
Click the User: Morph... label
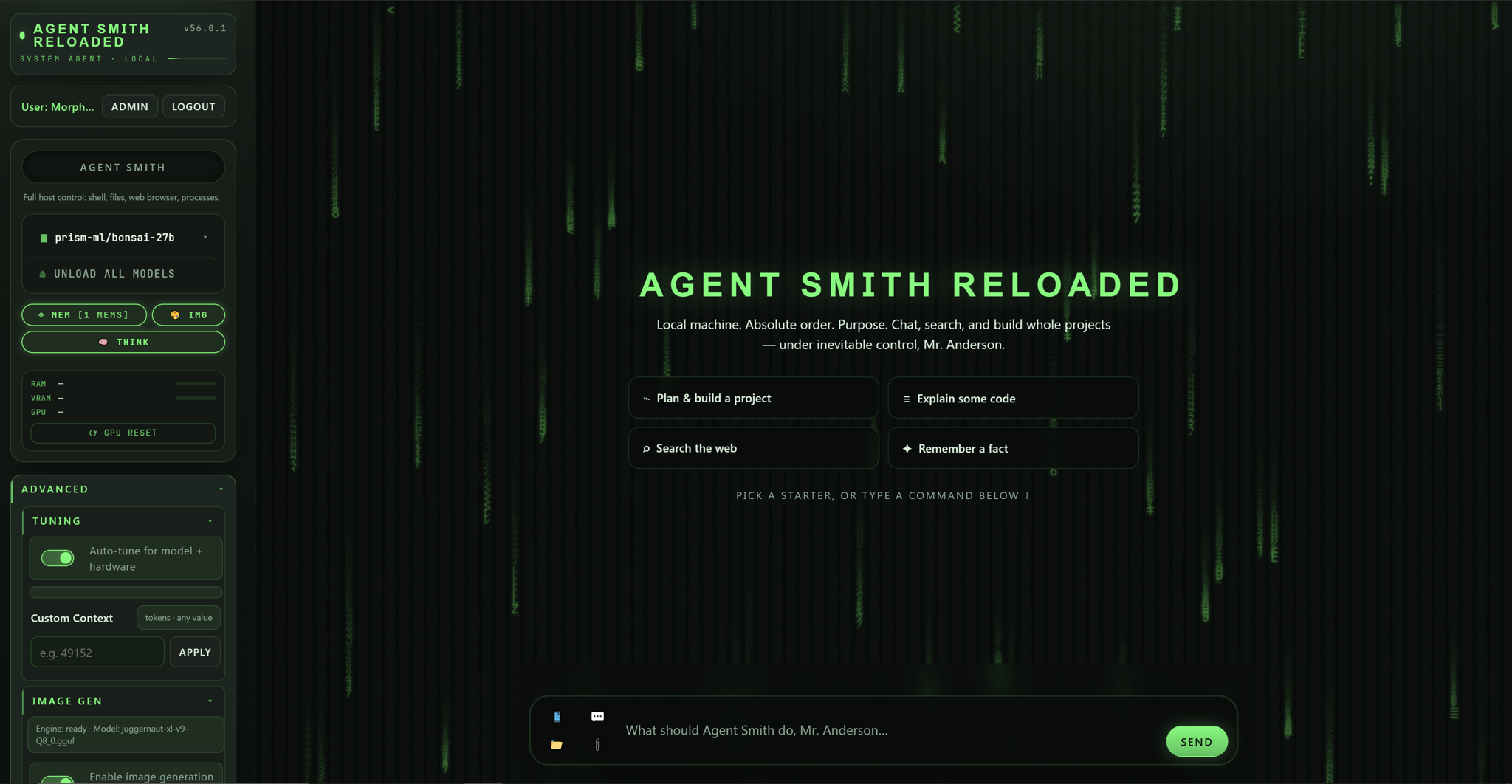pyautogui.click(x=58, y=106)
